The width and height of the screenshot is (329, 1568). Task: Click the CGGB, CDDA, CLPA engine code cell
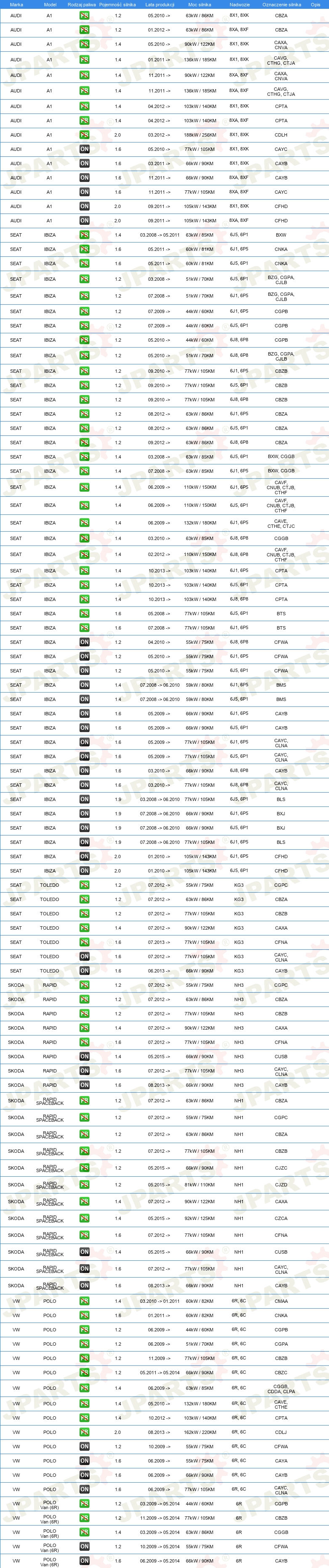point(281,1389)
